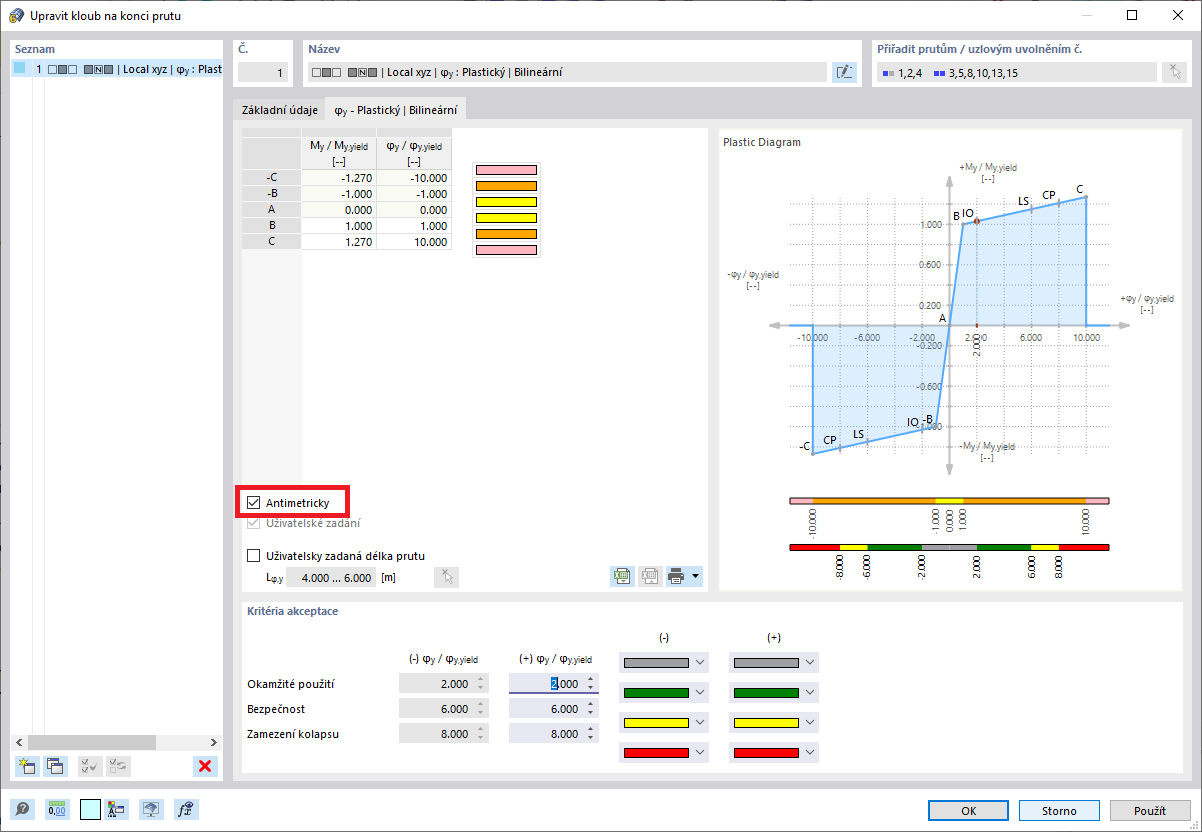Screen dimensions: 1202x832
Task: Switch to the Základní údaje tab
Action: point(280,110)
